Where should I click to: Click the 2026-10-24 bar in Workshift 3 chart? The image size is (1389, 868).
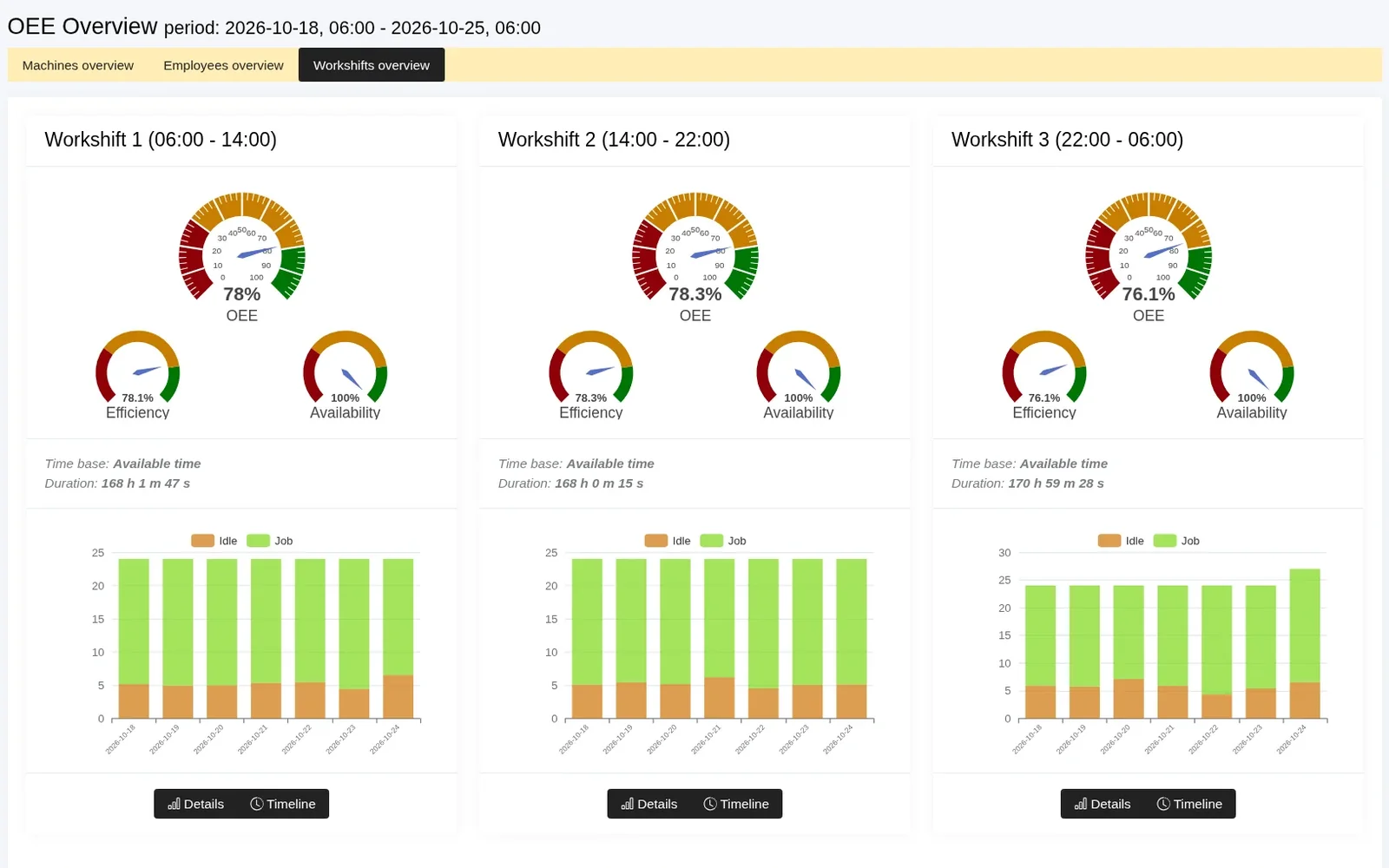1305,643
